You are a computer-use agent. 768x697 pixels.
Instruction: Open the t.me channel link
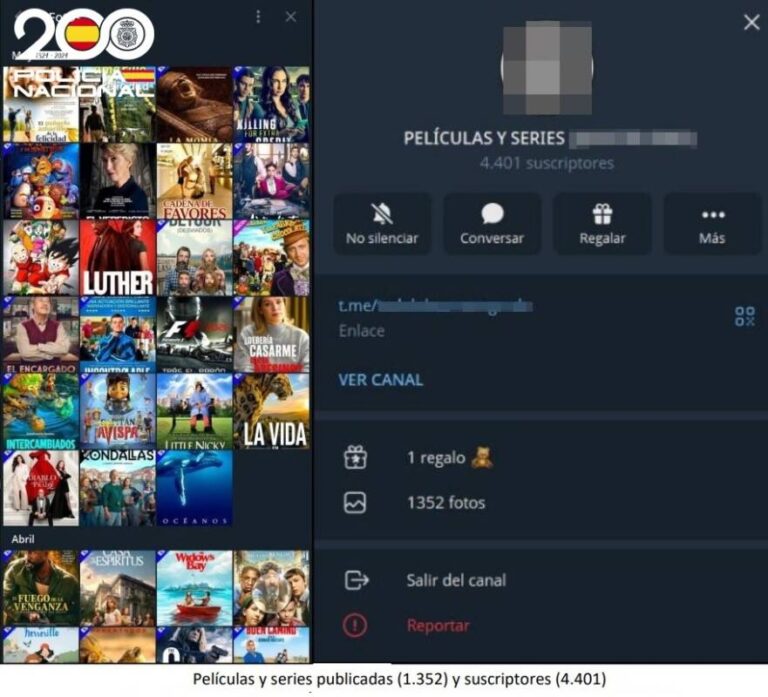[435, 306]
